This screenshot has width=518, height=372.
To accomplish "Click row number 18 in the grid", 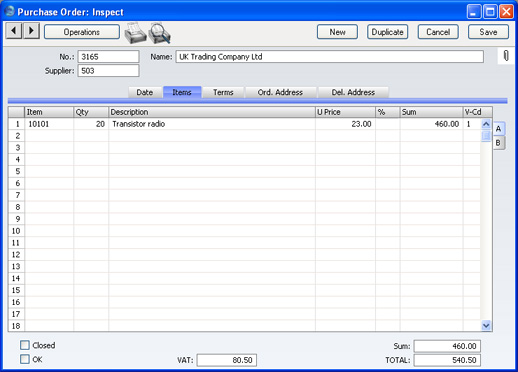I will tap(17, 326).
